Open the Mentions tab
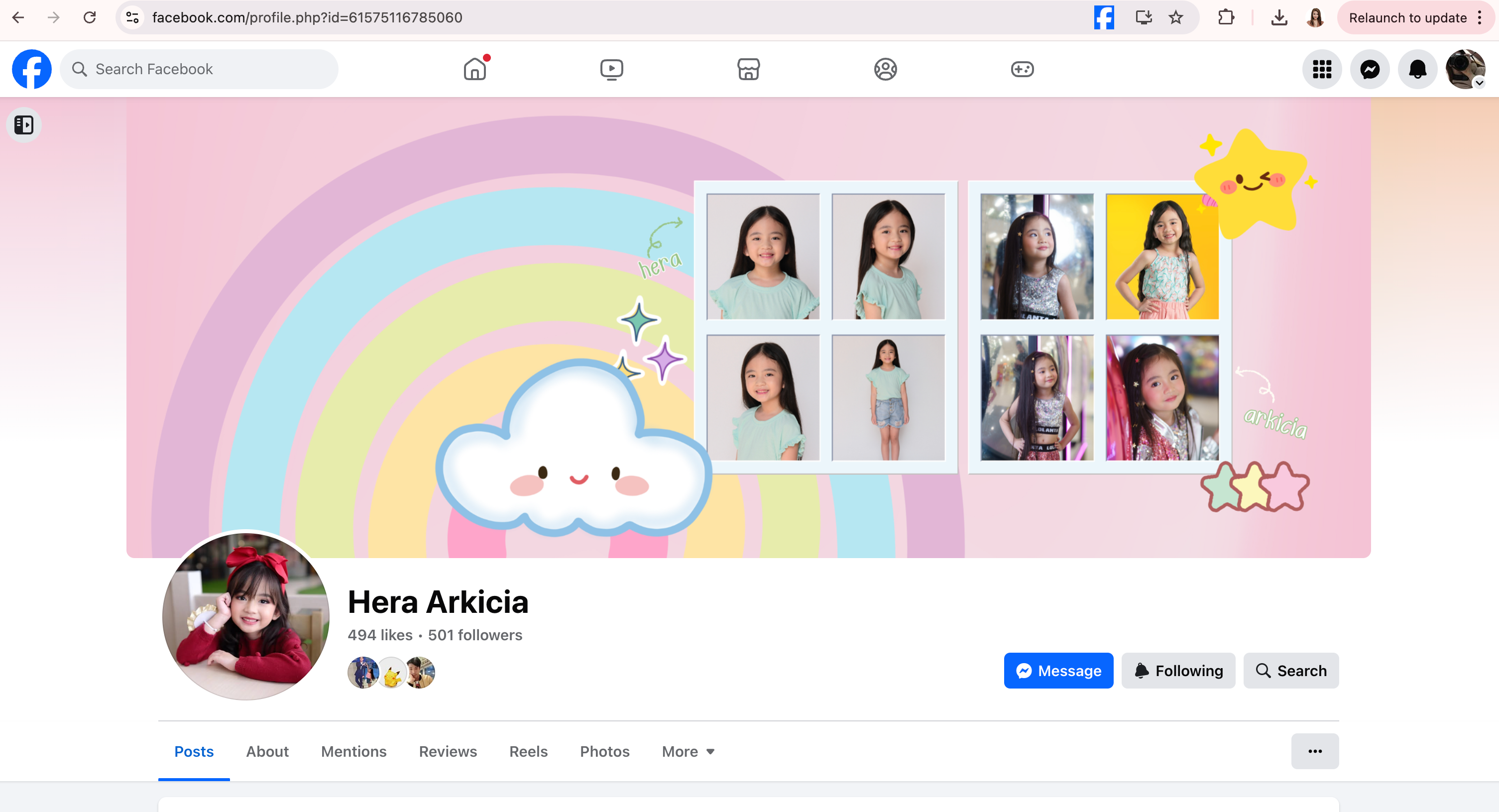The width and height of the screenshot is (1499, 812). pyautogui.click(x=353, y=751)
